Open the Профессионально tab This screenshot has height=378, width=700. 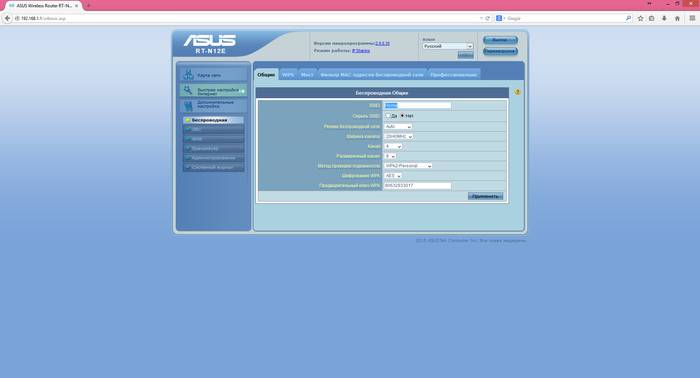click(454, 75)
